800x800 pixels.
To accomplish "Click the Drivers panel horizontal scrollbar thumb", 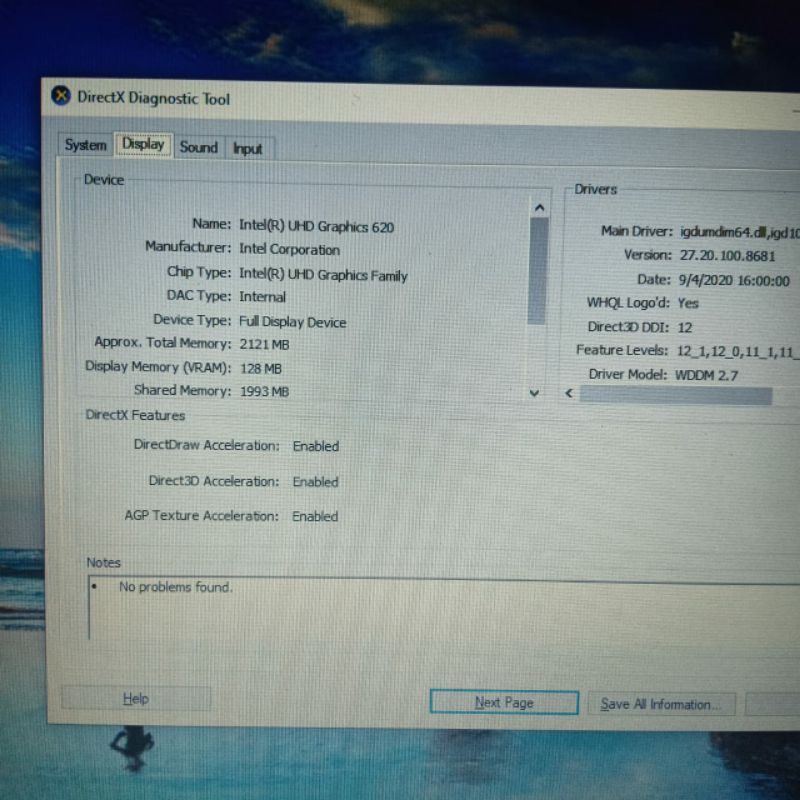I will click(675, 395).
